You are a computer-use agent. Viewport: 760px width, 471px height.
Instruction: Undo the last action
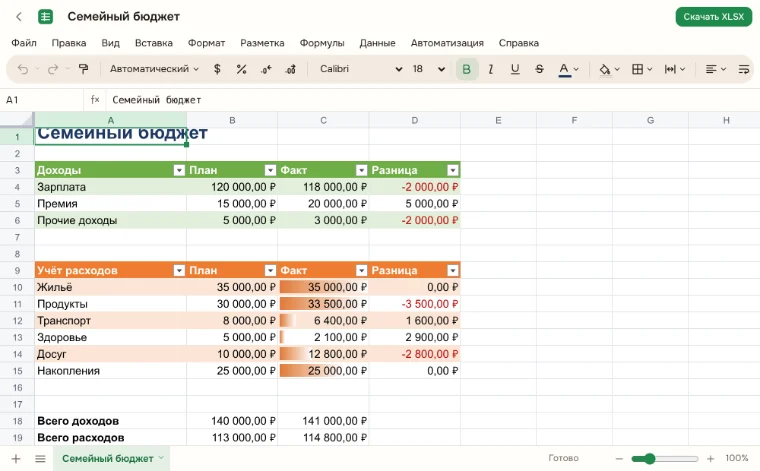pos(23,69)
